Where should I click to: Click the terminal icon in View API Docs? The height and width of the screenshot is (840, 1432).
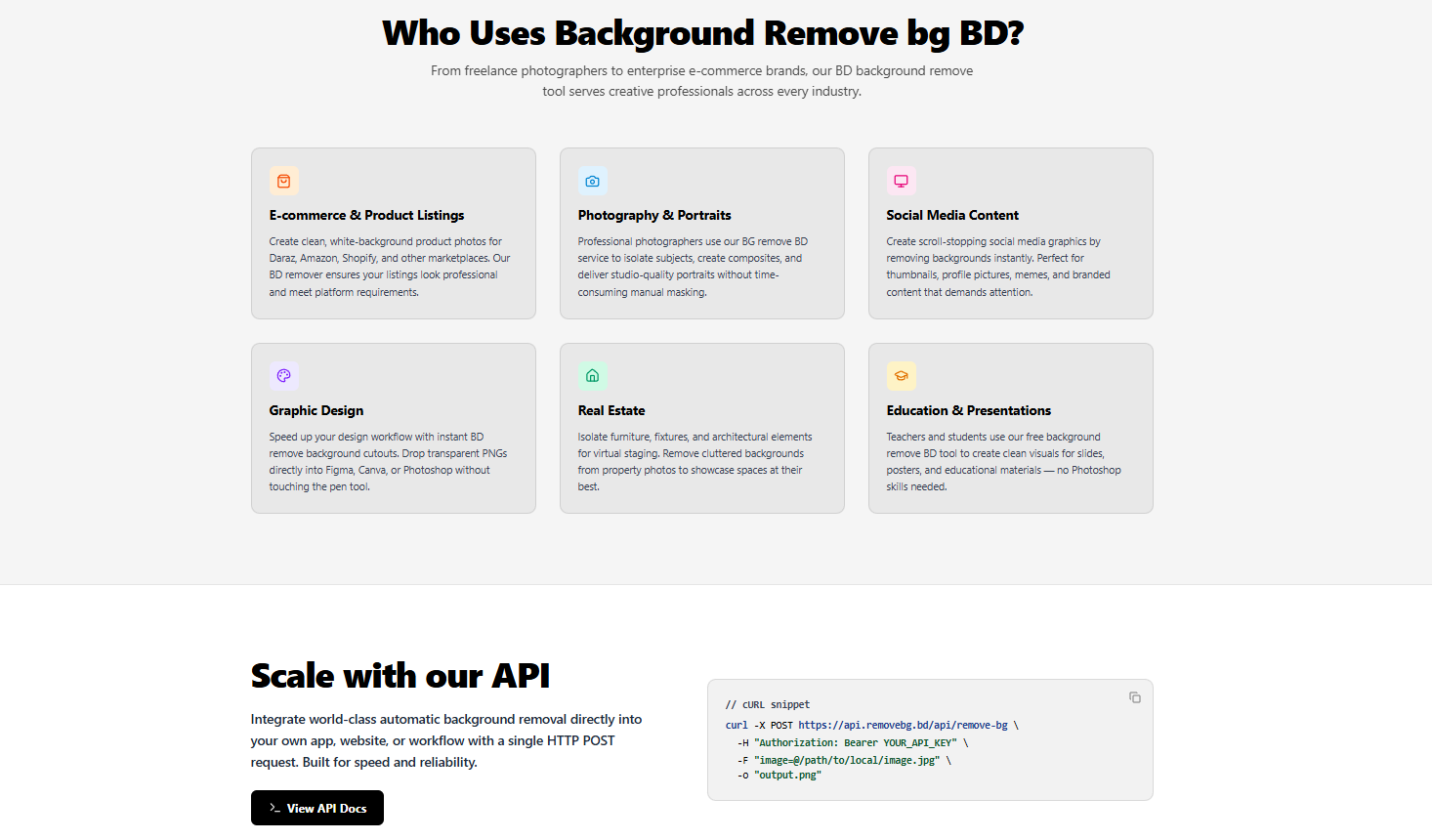[x=274, y=809]
